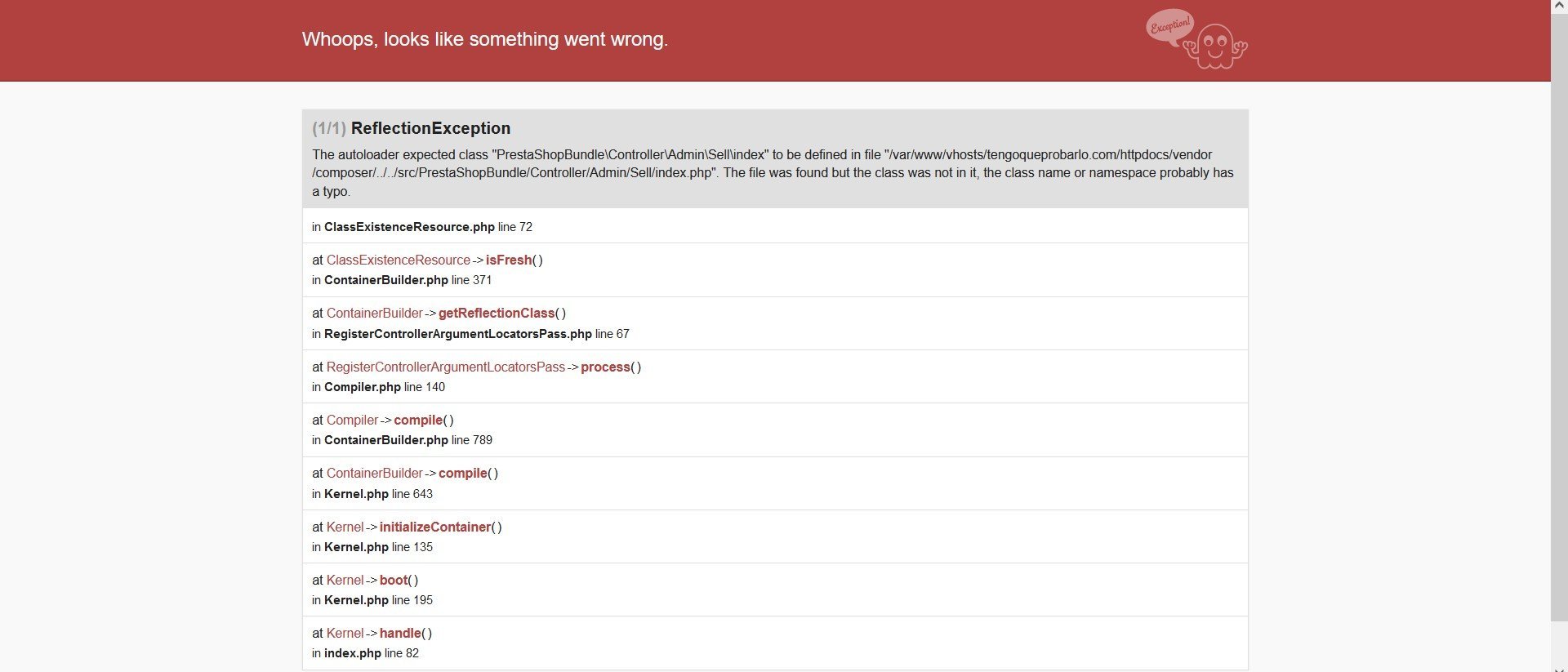Click the process method name

605,367
